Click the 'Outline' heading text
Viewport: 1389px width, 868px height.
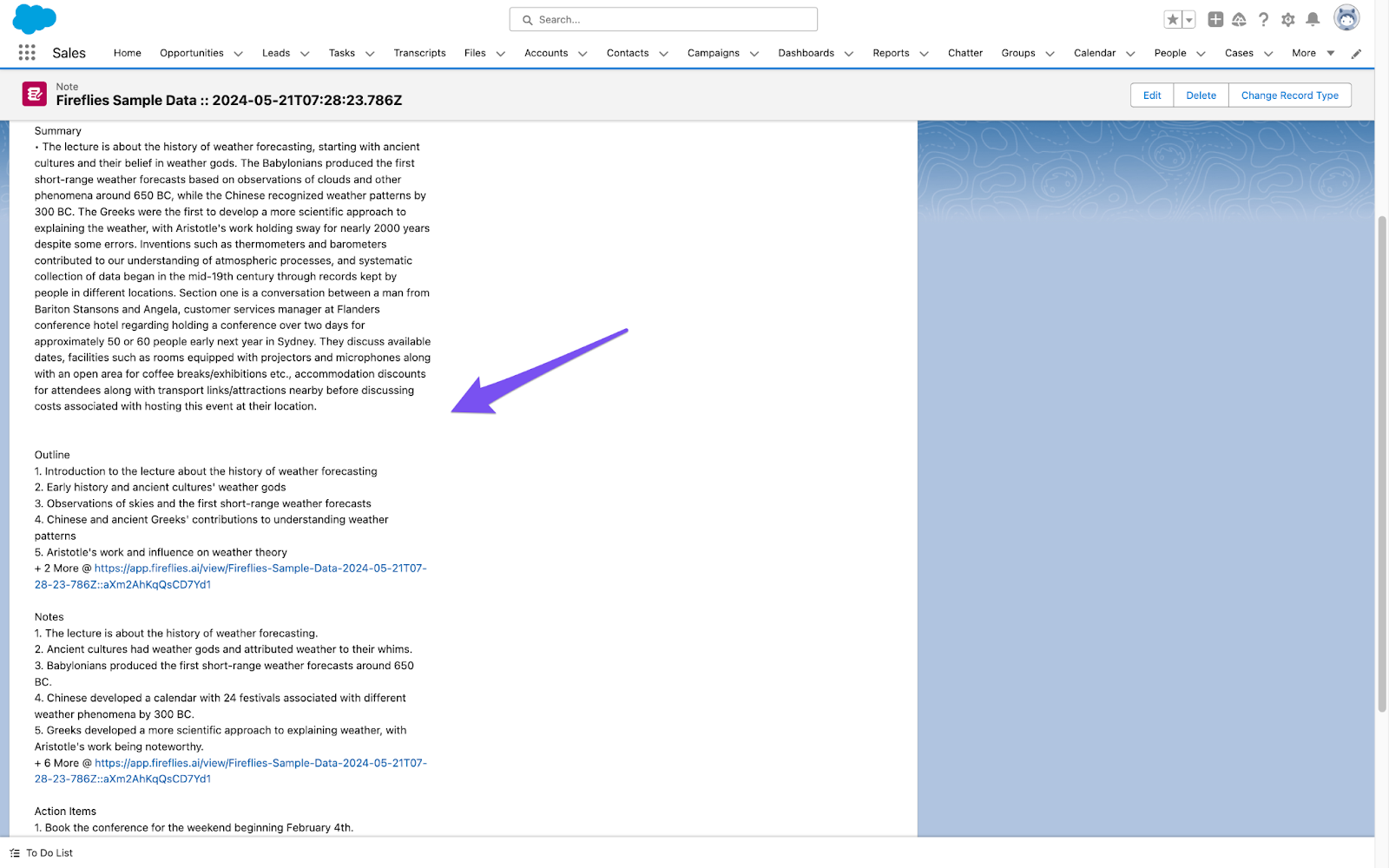click(x=52, y=455)
